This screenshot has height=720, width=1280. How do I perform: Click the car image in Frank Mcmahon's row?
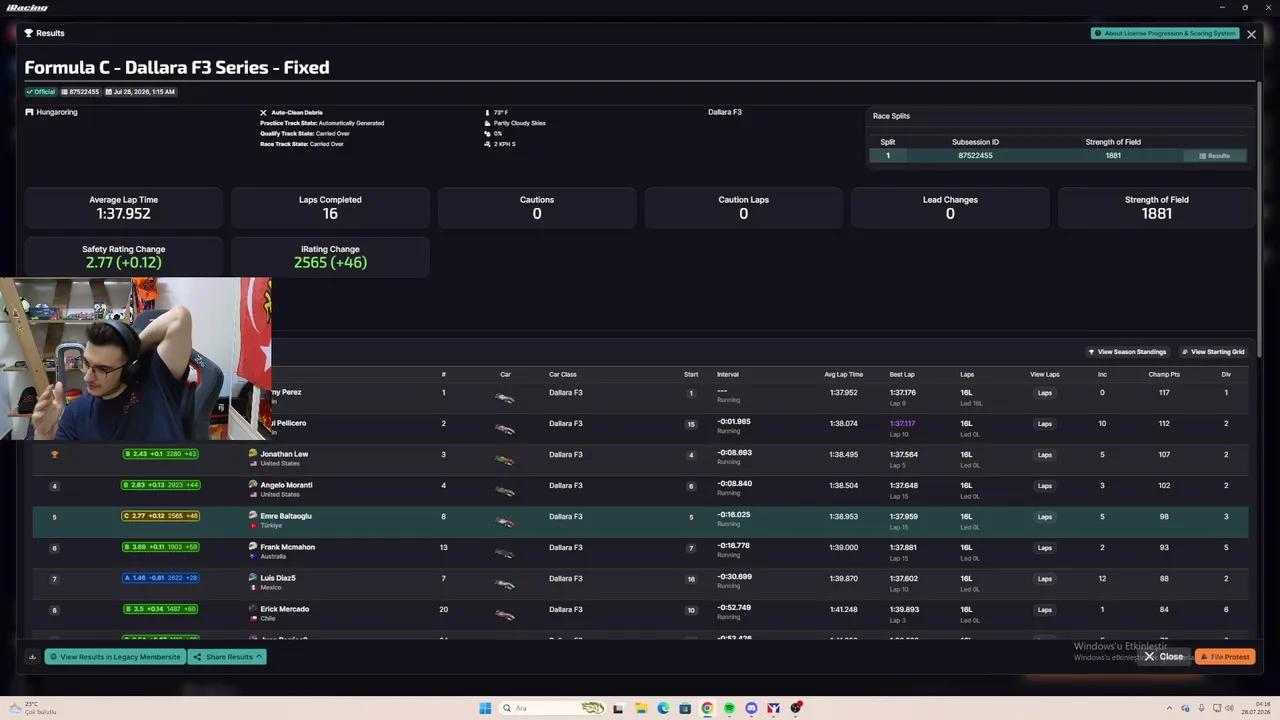coord(505,553)
